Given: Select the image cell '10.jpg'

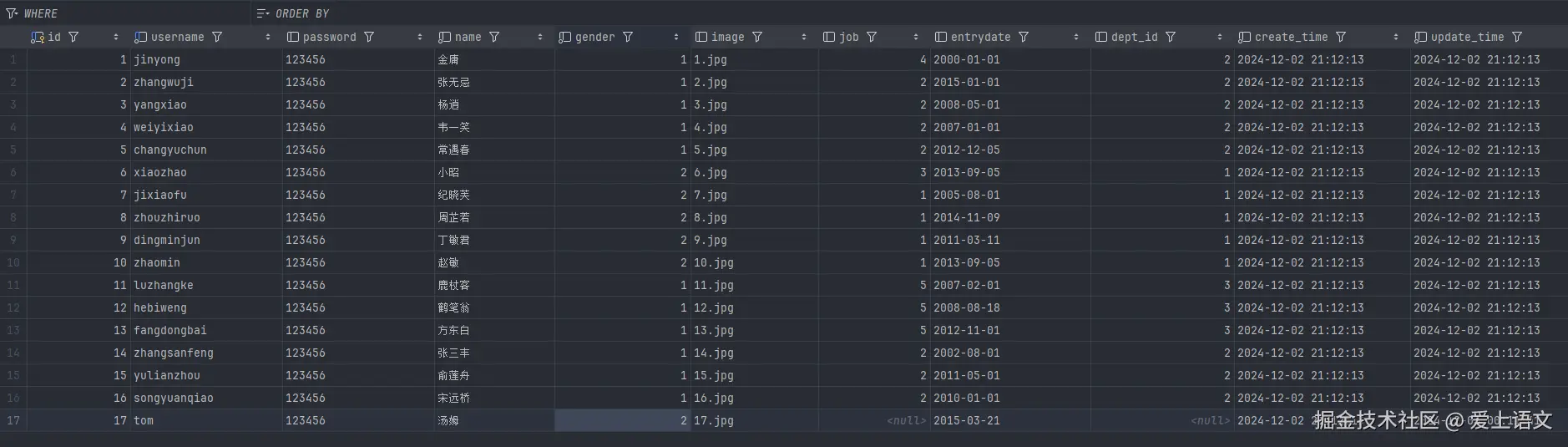Looking at the screenshot, I should 755,262.
